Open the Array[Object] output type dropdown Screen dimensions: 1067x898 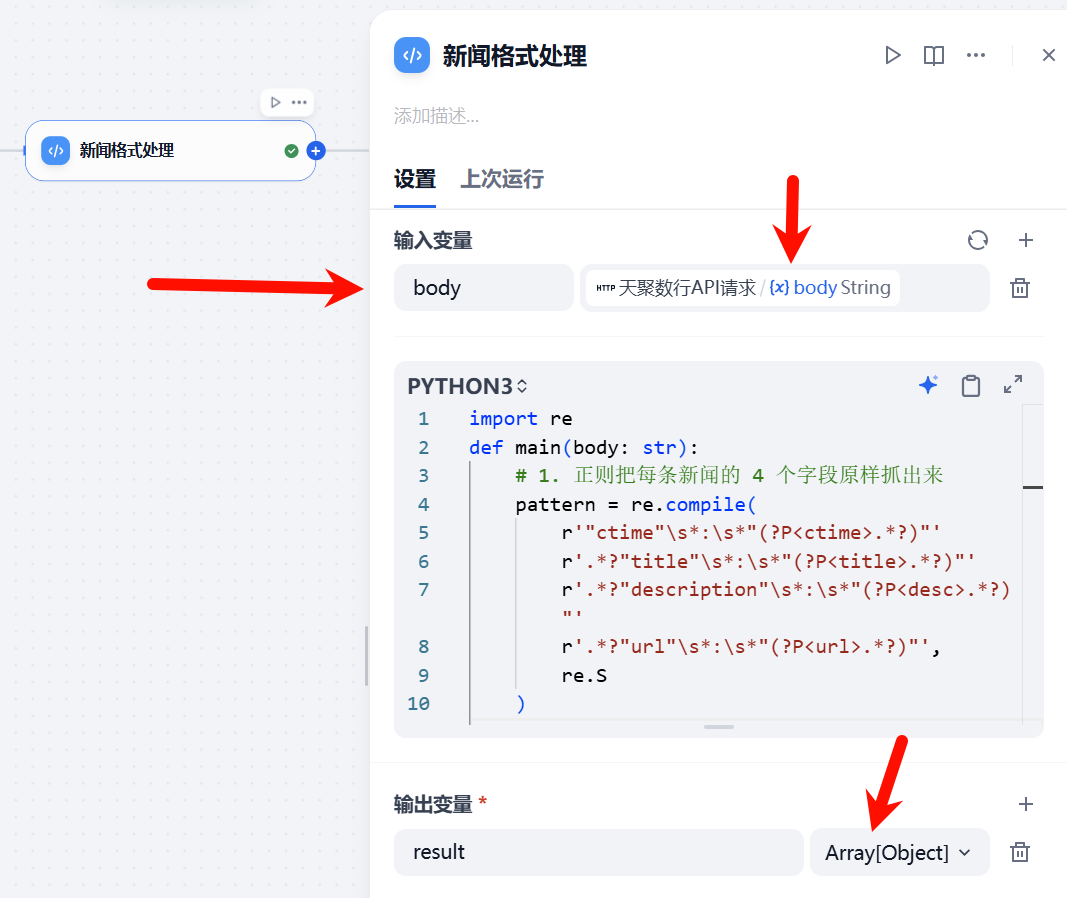tap(899, 852)
